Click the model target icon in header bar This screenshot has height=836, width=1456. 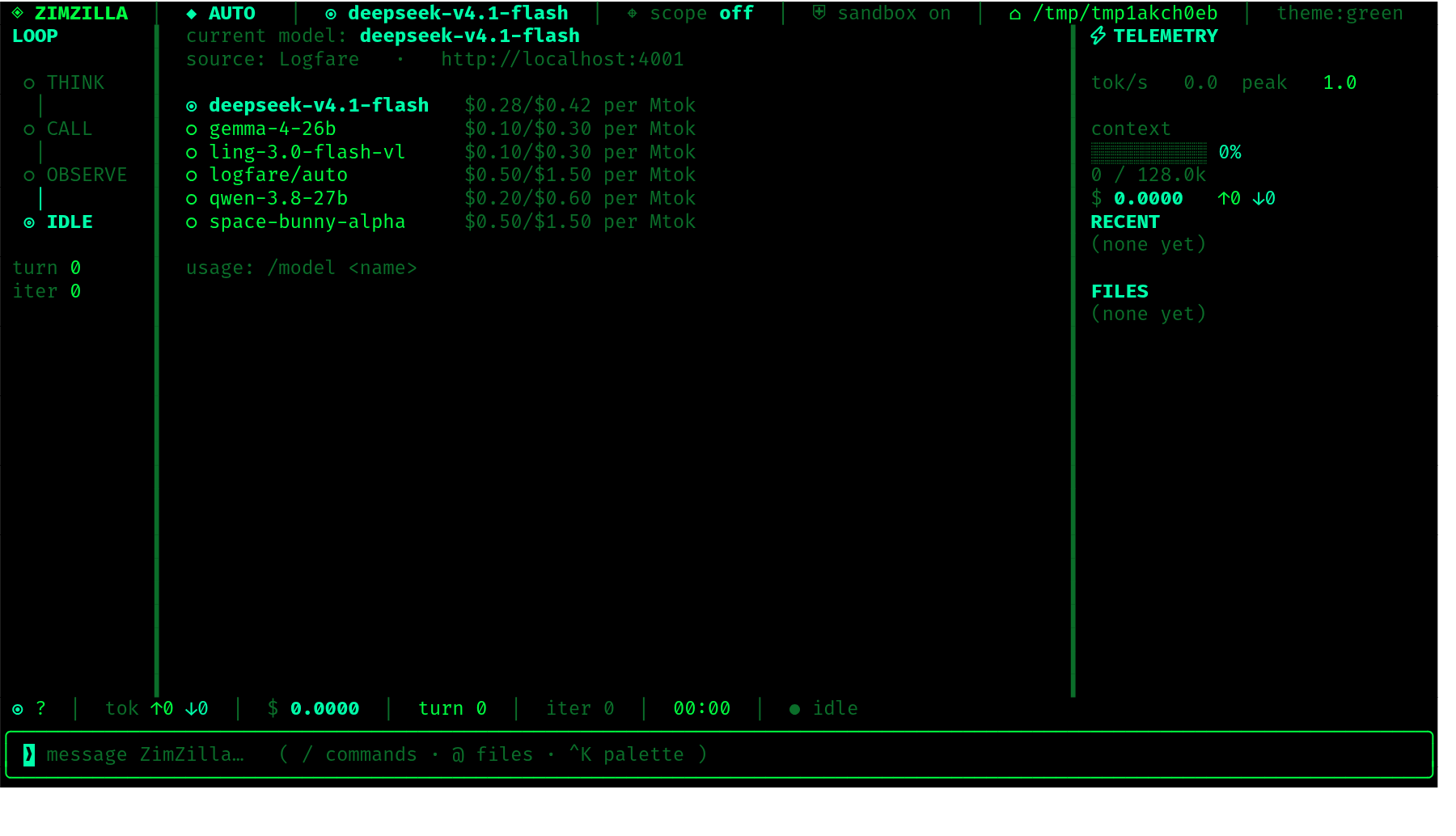click(331, 14)
